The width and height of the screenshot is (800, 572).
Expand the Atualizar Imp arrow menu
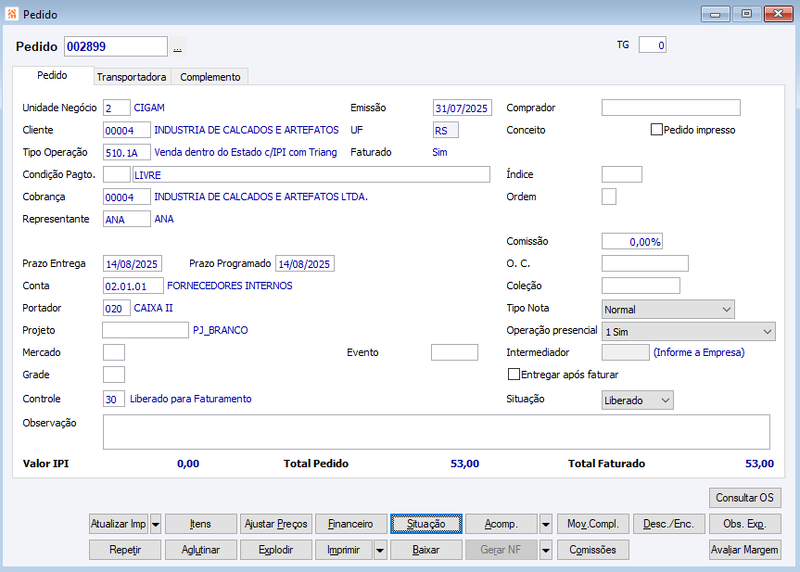pos(156,524)
